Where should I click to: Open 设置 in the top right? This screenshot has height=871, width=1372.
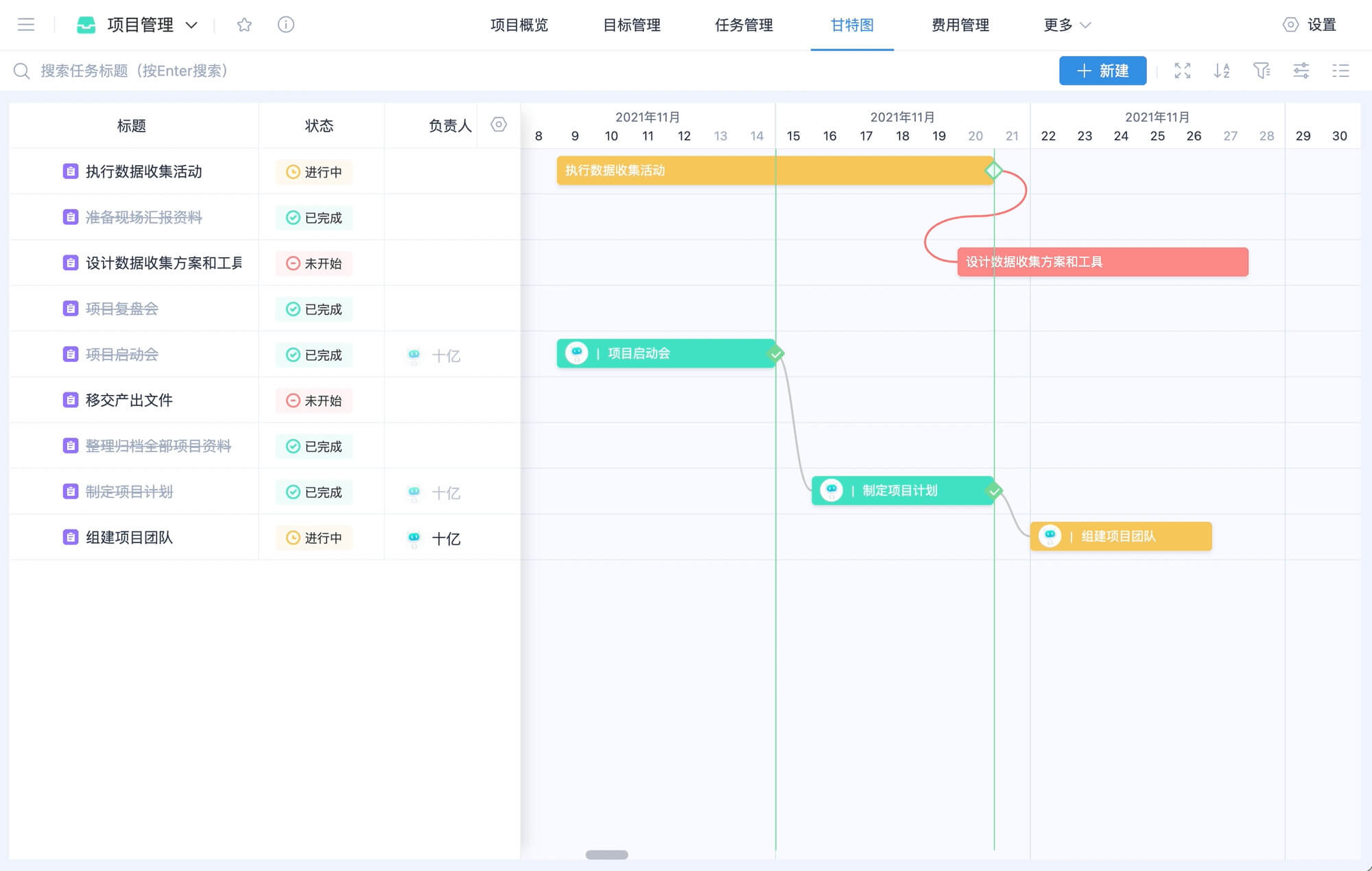click(x=1310, y=25)
